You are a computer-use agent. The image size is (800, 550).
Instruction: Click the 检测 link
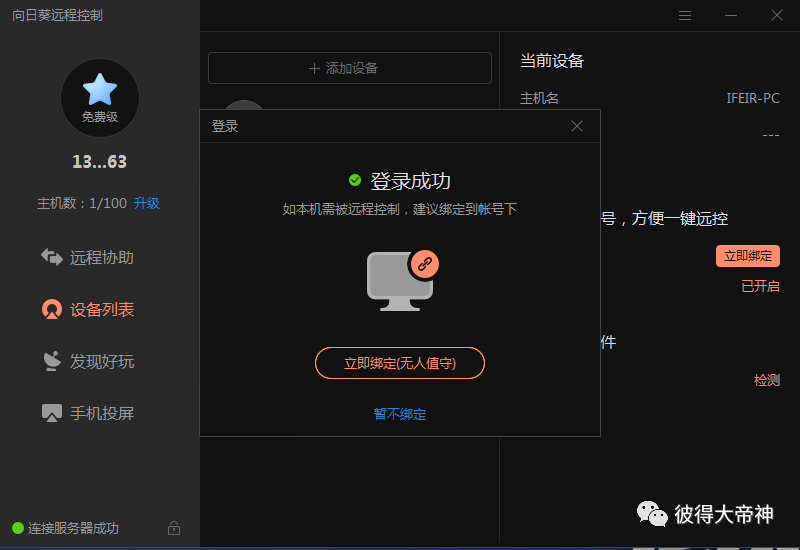click(767, 380)
